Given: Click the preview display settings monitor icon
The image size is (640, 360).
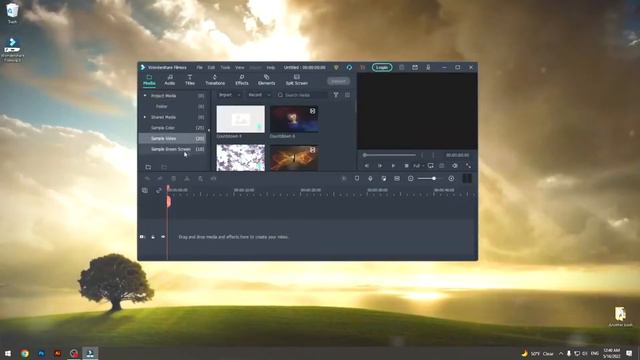Looking at the screenshot, I should [x=431, y=166].
